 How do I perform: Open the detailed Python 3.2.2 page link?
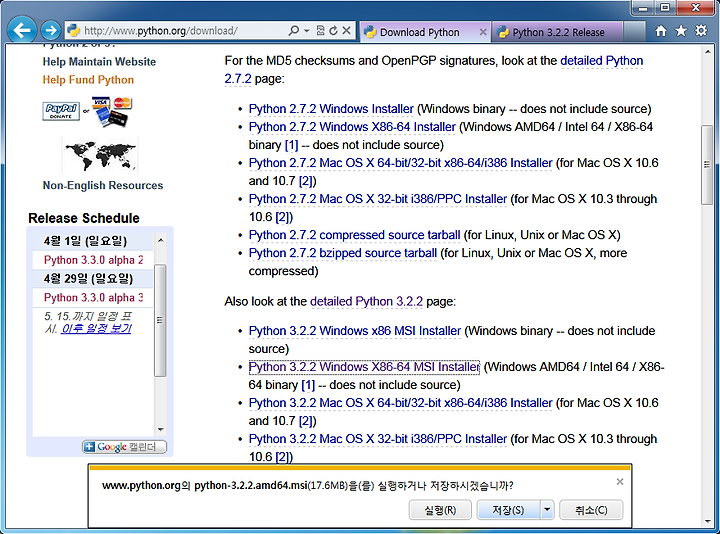pos(366,302)
